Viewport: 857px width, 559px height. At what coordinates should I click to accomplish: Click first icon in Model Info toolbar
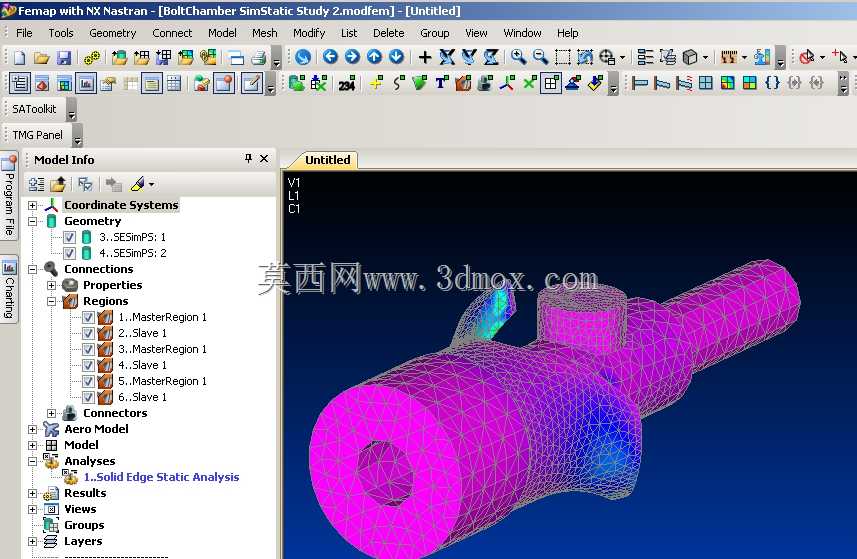point(36,184)
